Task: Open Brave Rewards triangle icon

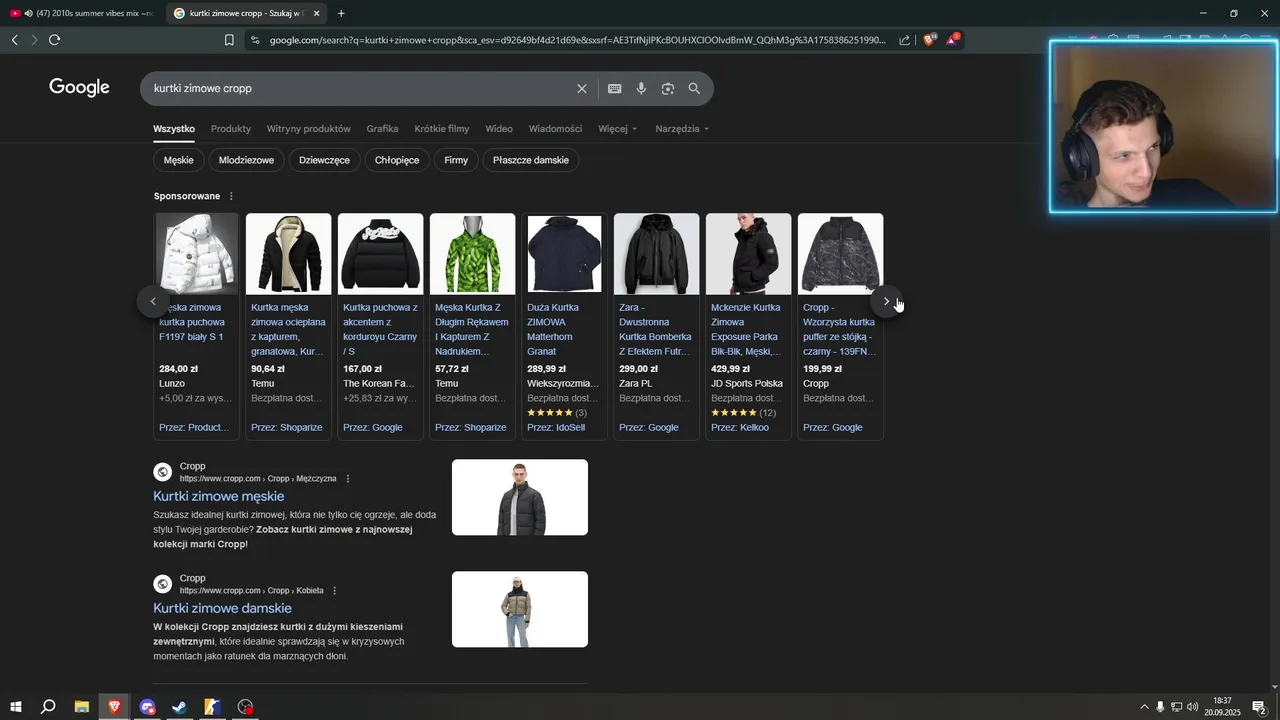Action: click(x=953, y=39)
